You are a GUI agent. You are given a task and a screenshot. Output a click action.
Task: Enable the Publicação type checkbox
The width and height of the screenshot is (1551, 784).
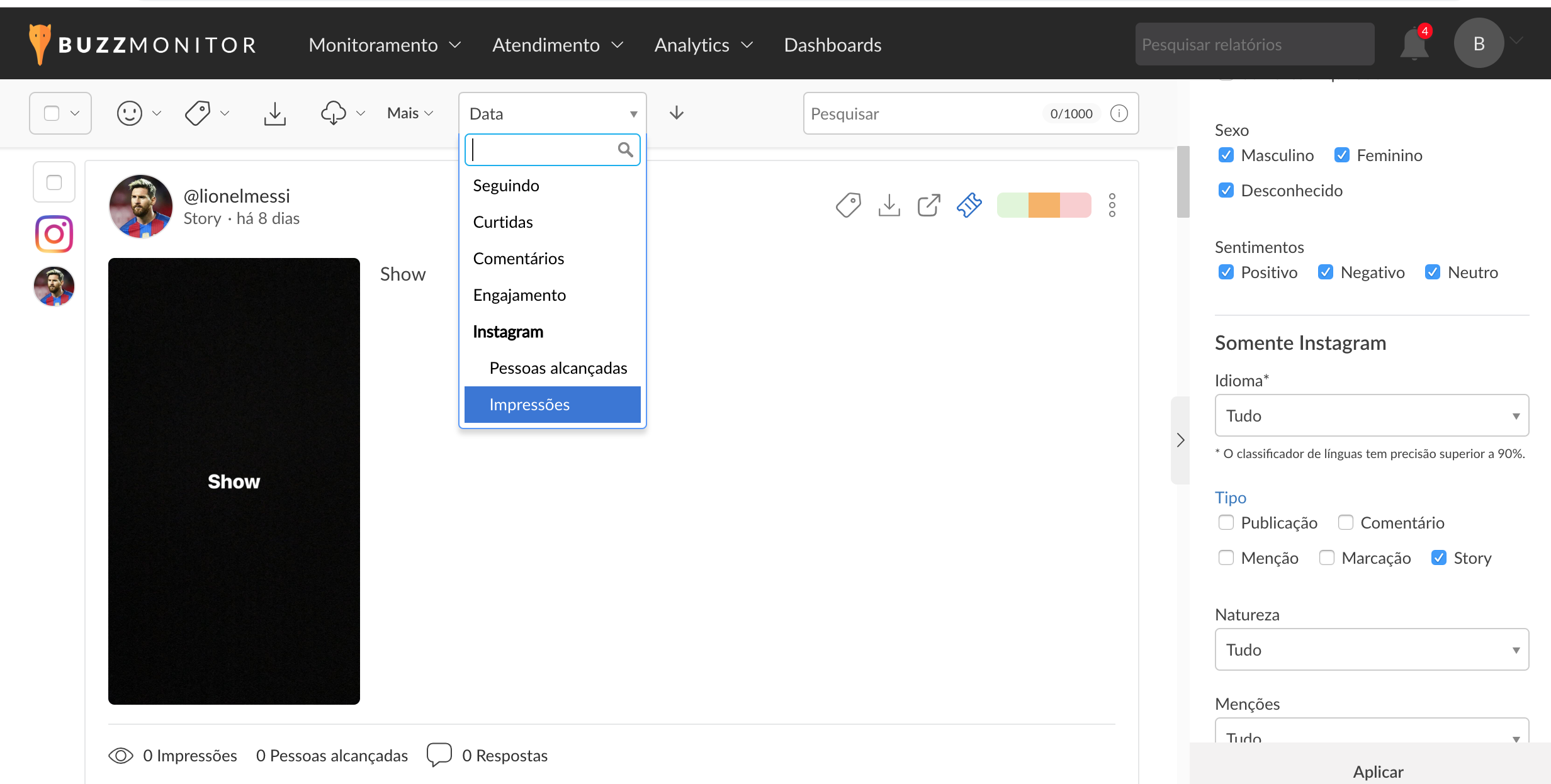1226,522
